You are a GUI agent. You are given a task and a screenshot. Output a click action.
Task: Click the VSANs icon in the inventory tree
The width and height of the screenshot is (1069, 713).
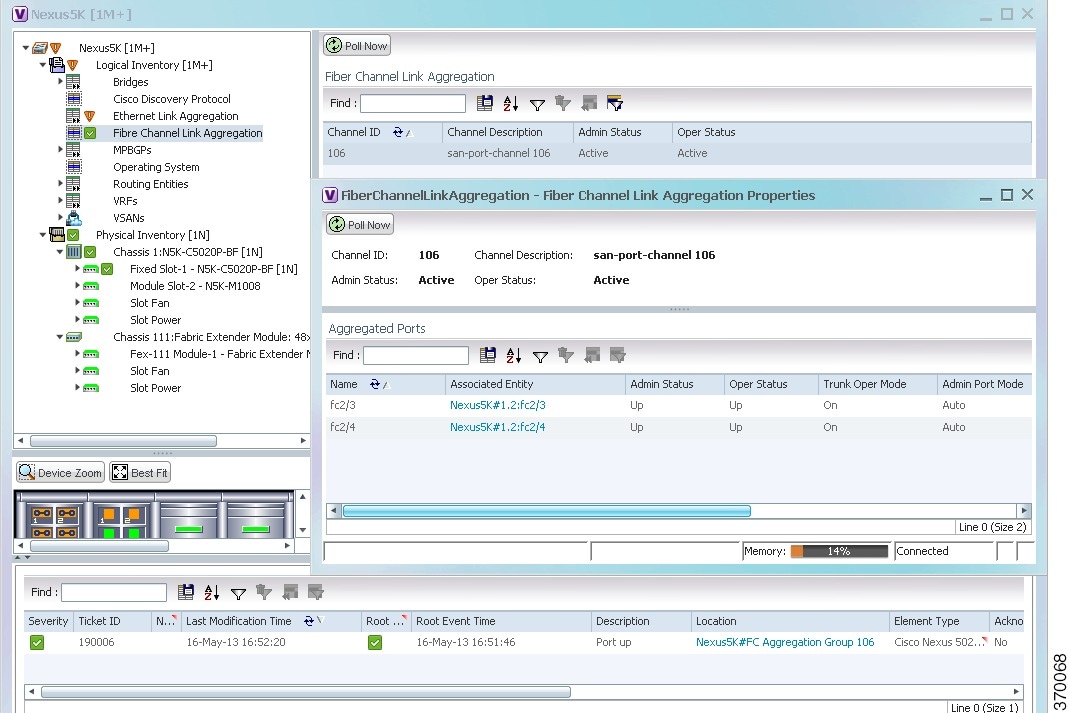coord(74,218)
